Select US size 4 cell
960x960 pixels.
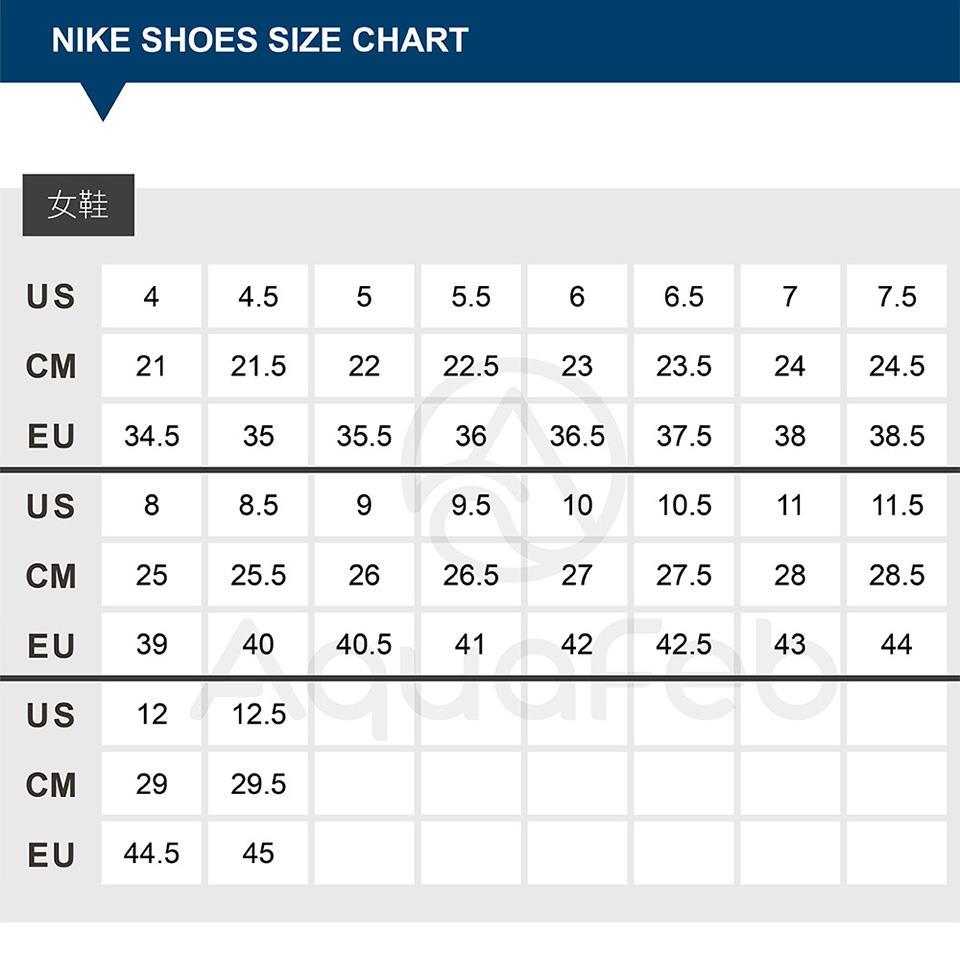[x=151, y=297]
